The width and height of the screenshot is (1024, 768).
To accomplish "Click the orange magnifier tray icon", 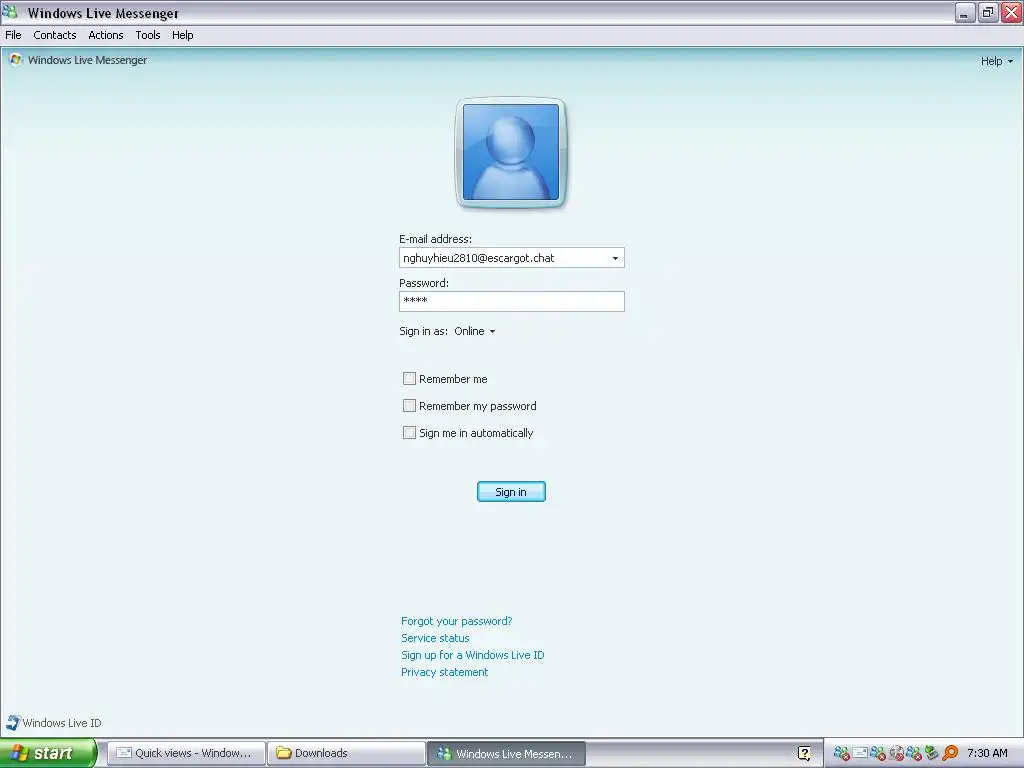I will coord(950,753).
